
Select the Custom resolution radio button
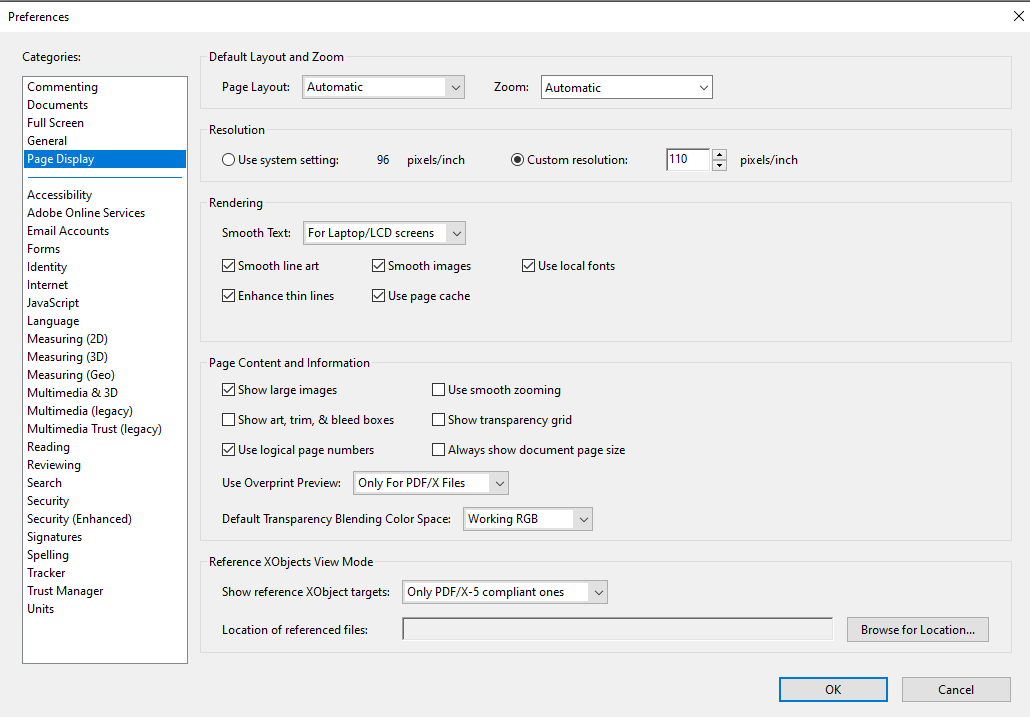(x=518, y=159)
